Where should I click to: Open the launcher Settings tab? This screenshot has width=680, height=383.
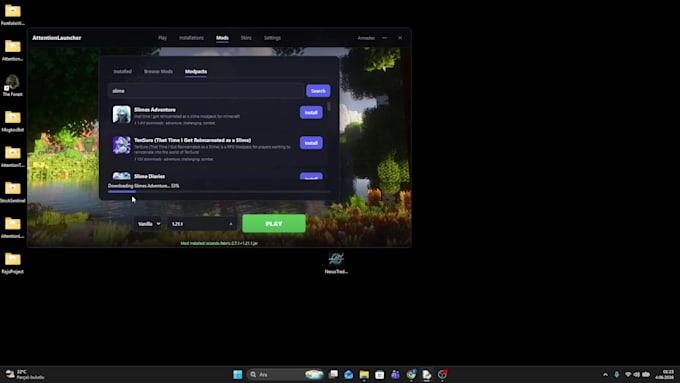272,38
